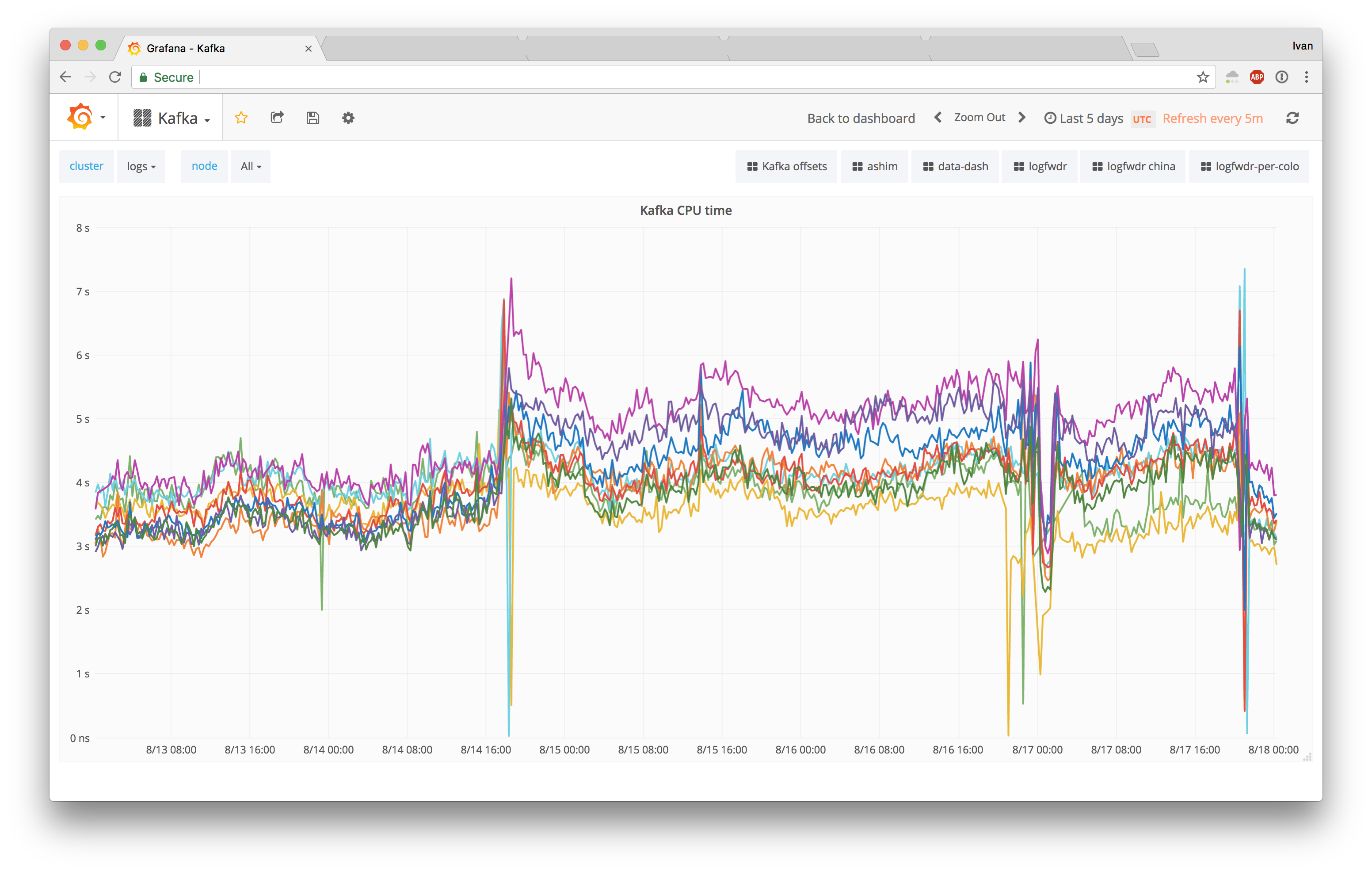Viewport: 1372px width, 872px height.
Task: Click the Kafka CPU time panel title
Action: [686, 210]
